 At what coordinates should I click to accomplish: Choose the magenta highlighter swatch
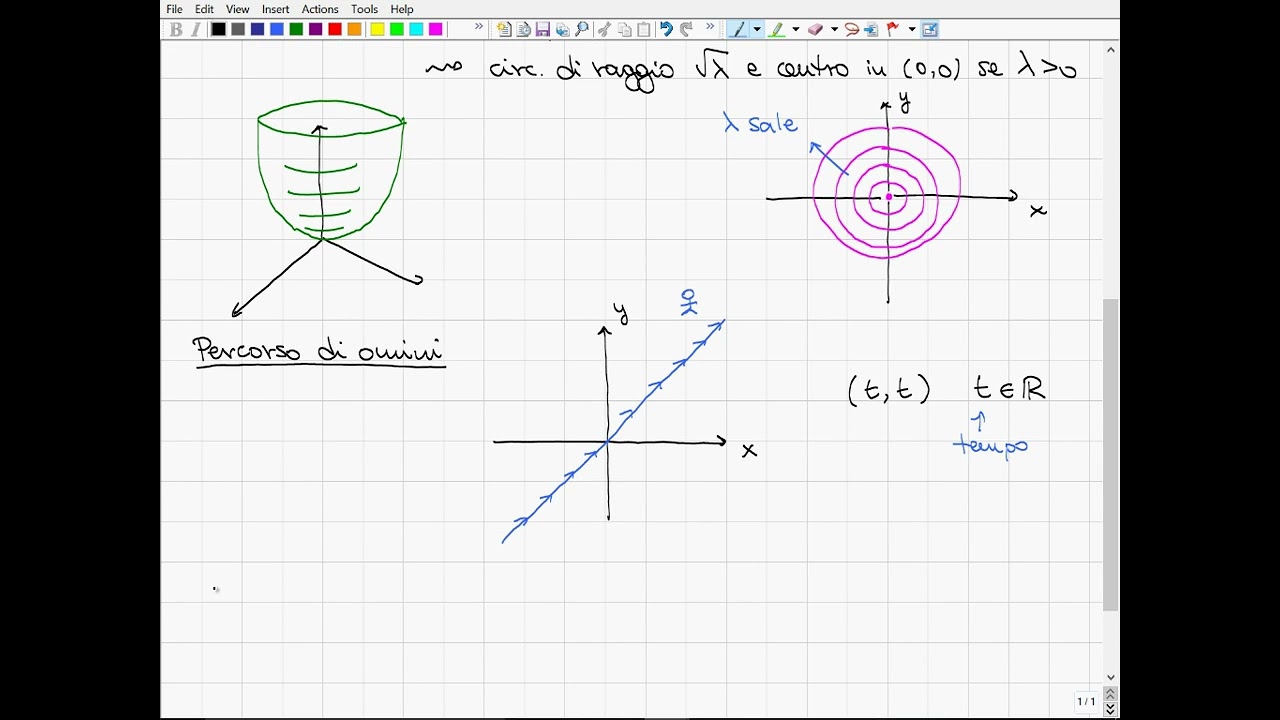[436, 30]
